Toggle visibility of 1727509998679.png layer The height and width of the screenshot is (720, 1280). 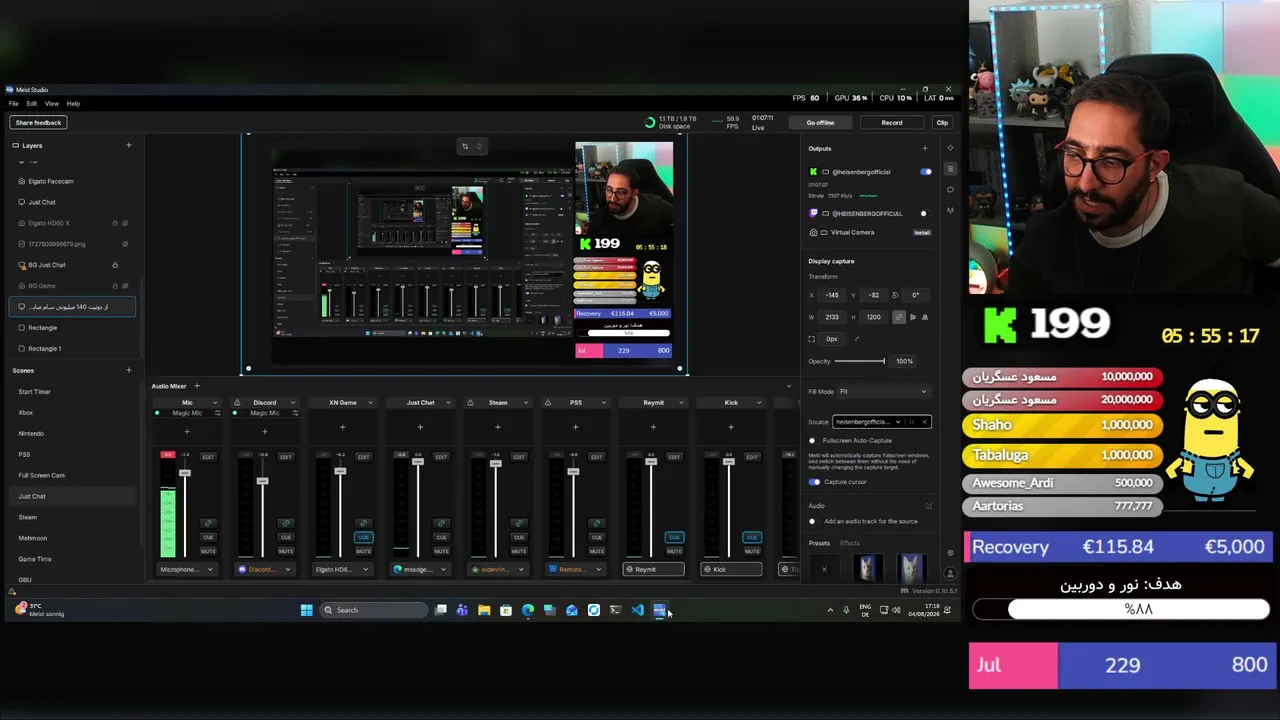[x=125, y=244]
